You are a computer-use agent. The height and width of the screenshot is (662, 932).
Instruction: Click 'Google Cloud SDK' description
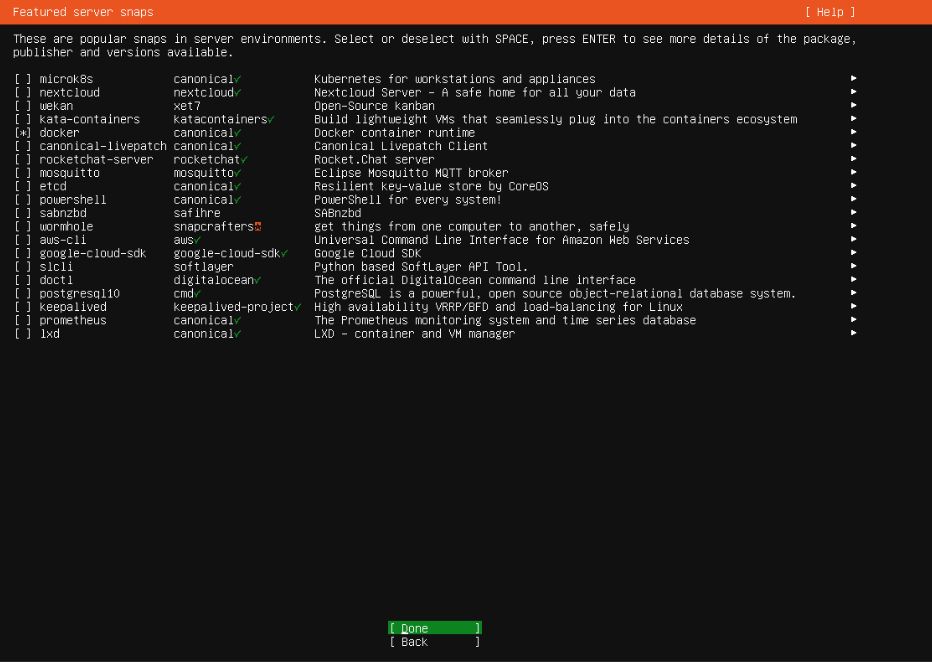coord(367,253)
